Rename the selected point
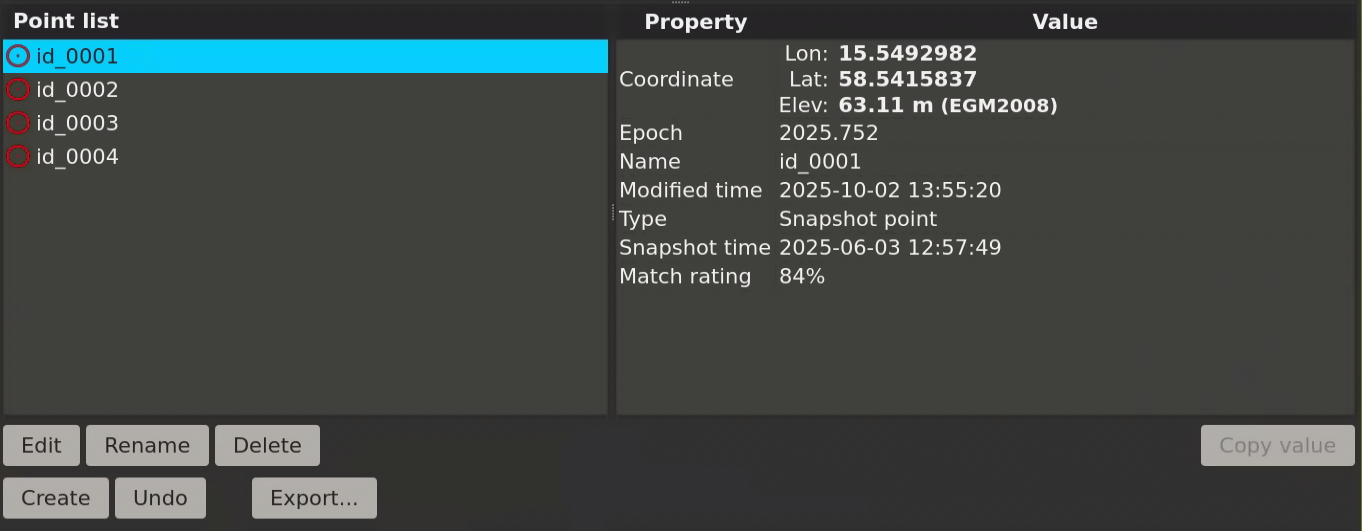Viewport: 1362px width, 531px height. pos(147,446)
